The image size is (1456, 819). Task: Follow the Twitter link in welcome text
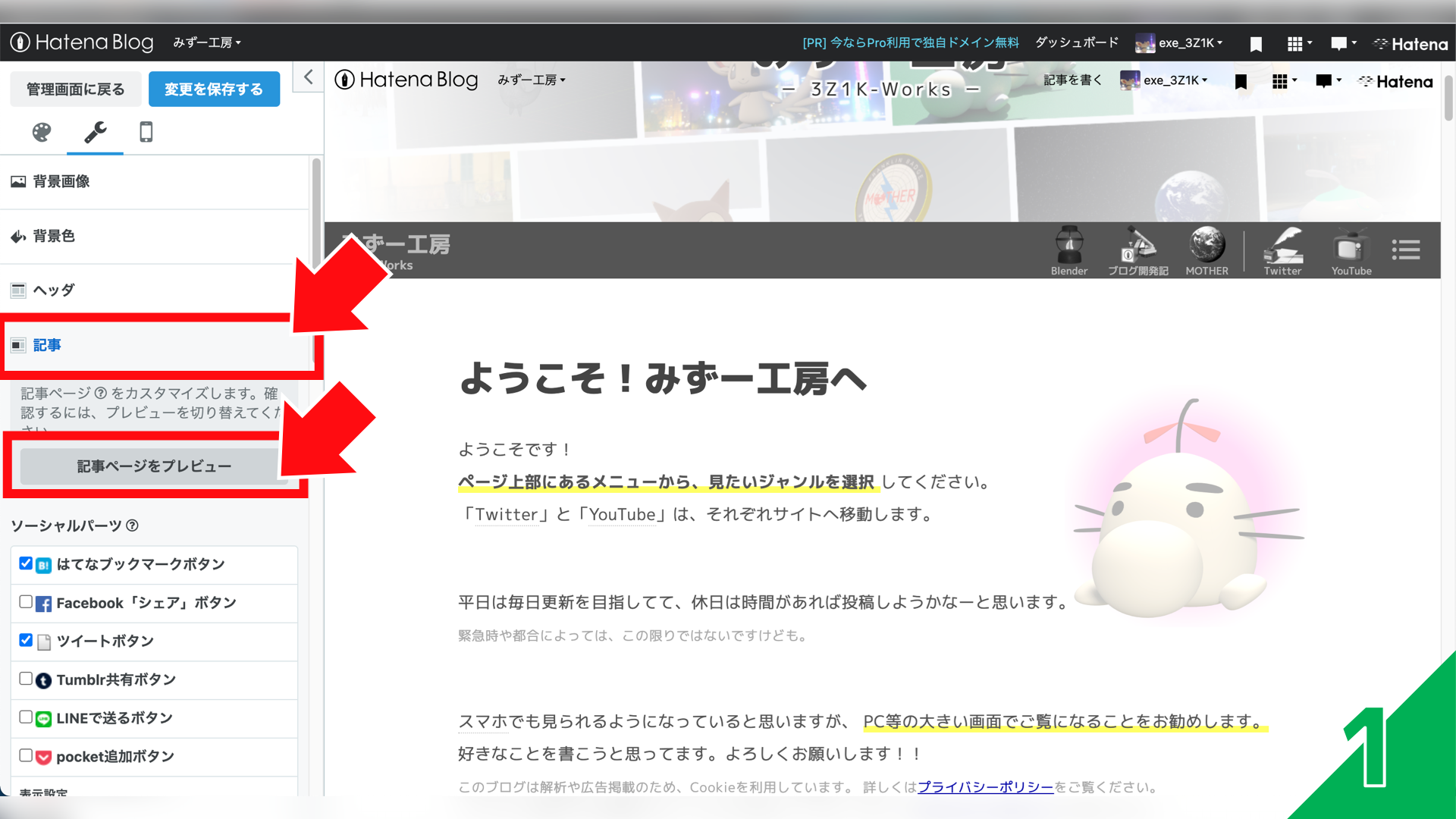[507, 514]
